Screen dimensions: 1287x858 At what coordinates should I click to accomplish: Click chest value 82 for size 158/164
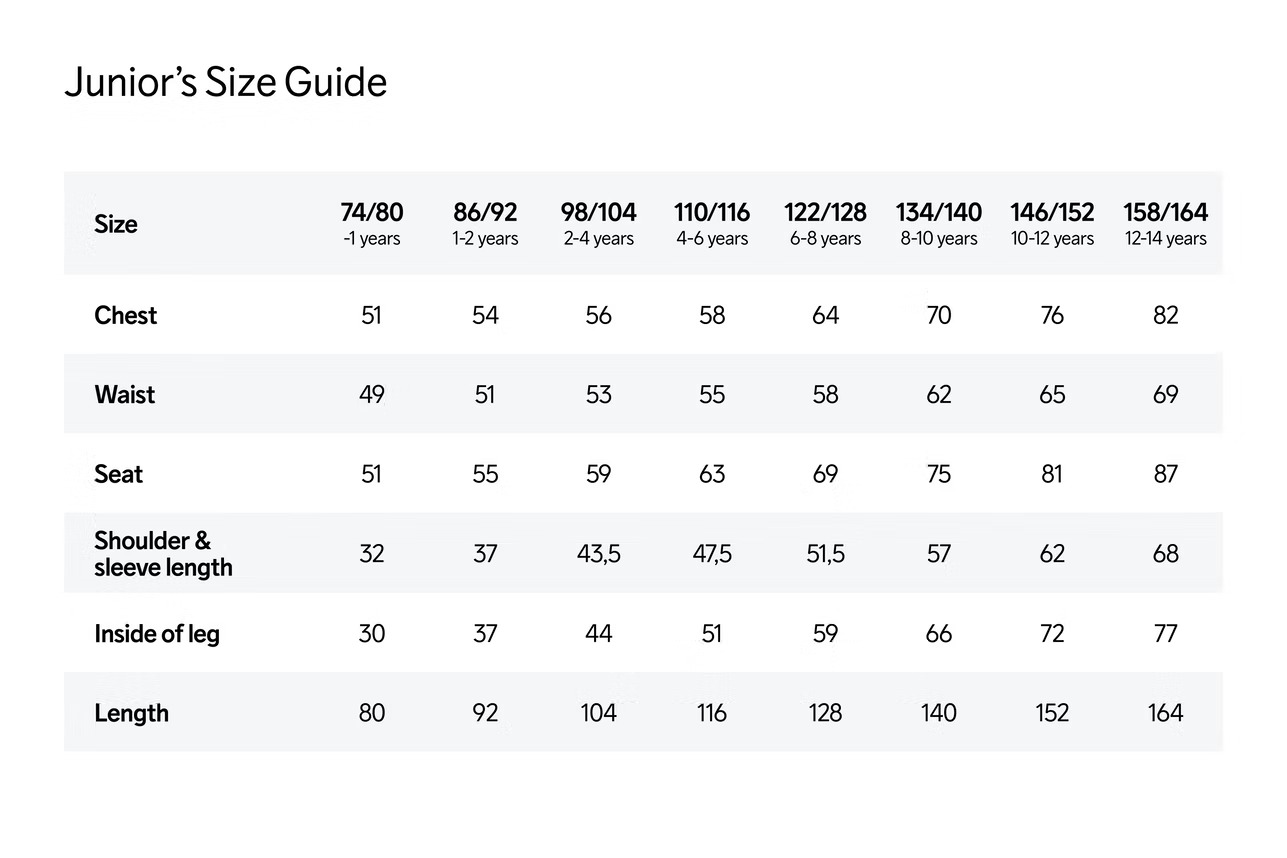[1166, 316]
